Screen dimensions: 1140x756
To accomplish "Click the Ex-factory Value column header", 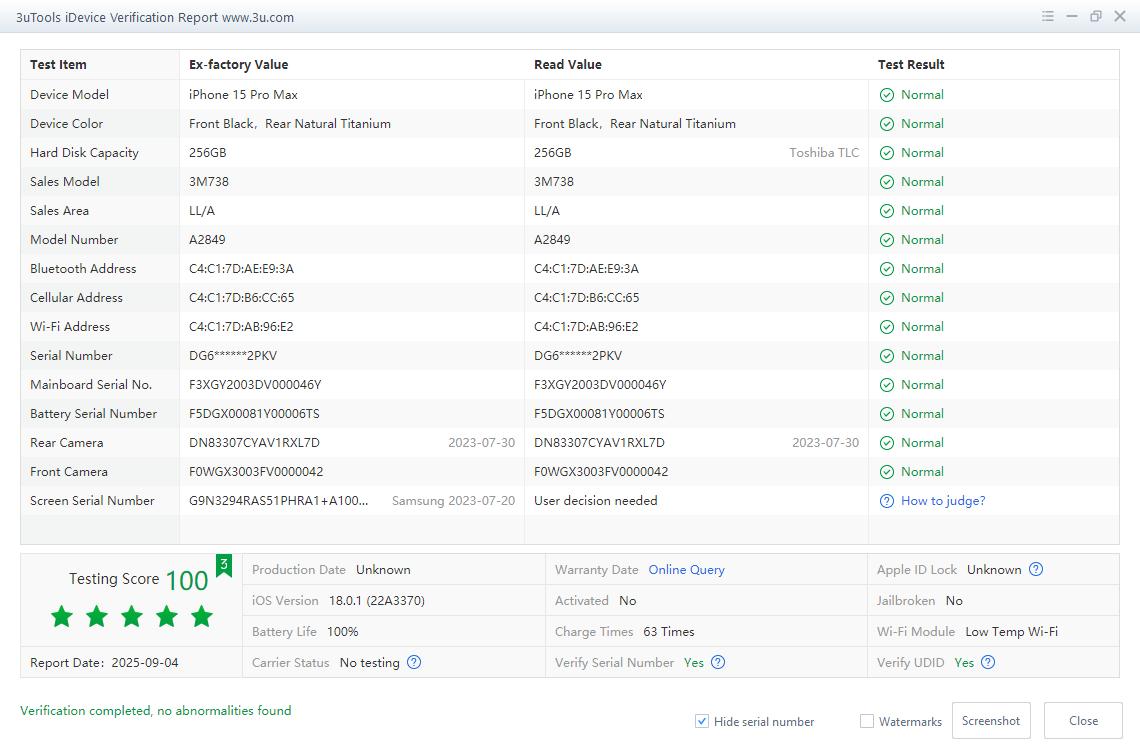I will 238,65.
